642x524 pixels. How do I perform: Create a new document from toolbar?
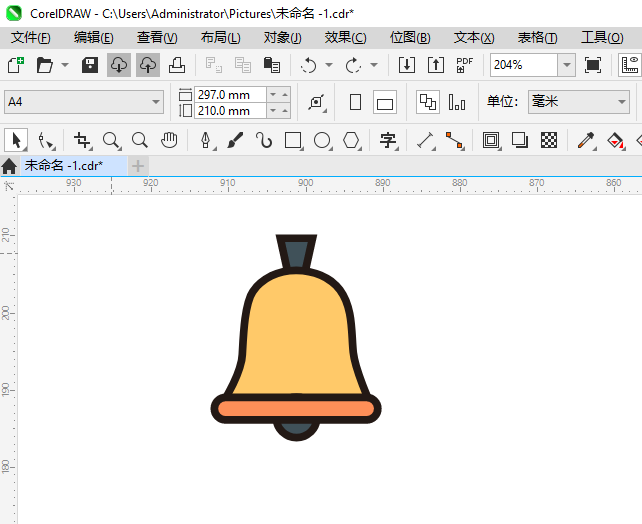click(x=16, y=65)
